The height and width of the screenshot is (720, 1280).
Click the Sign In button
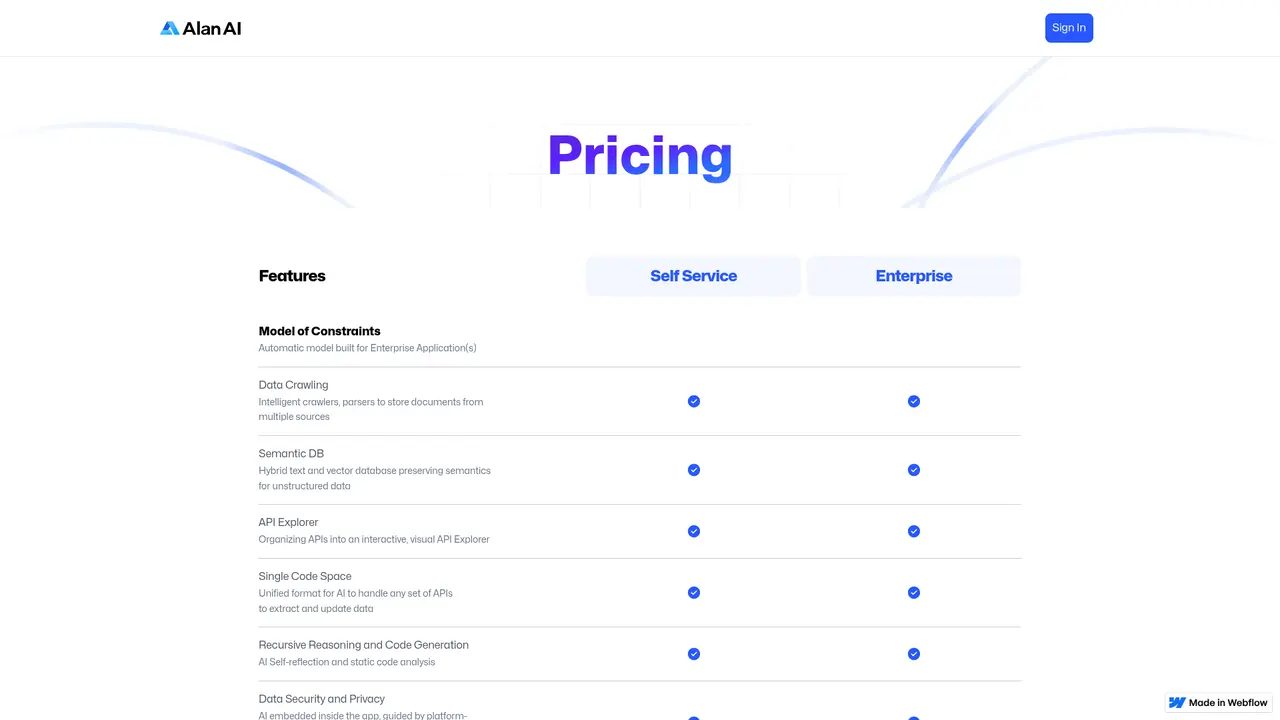tap(1069, 28)
